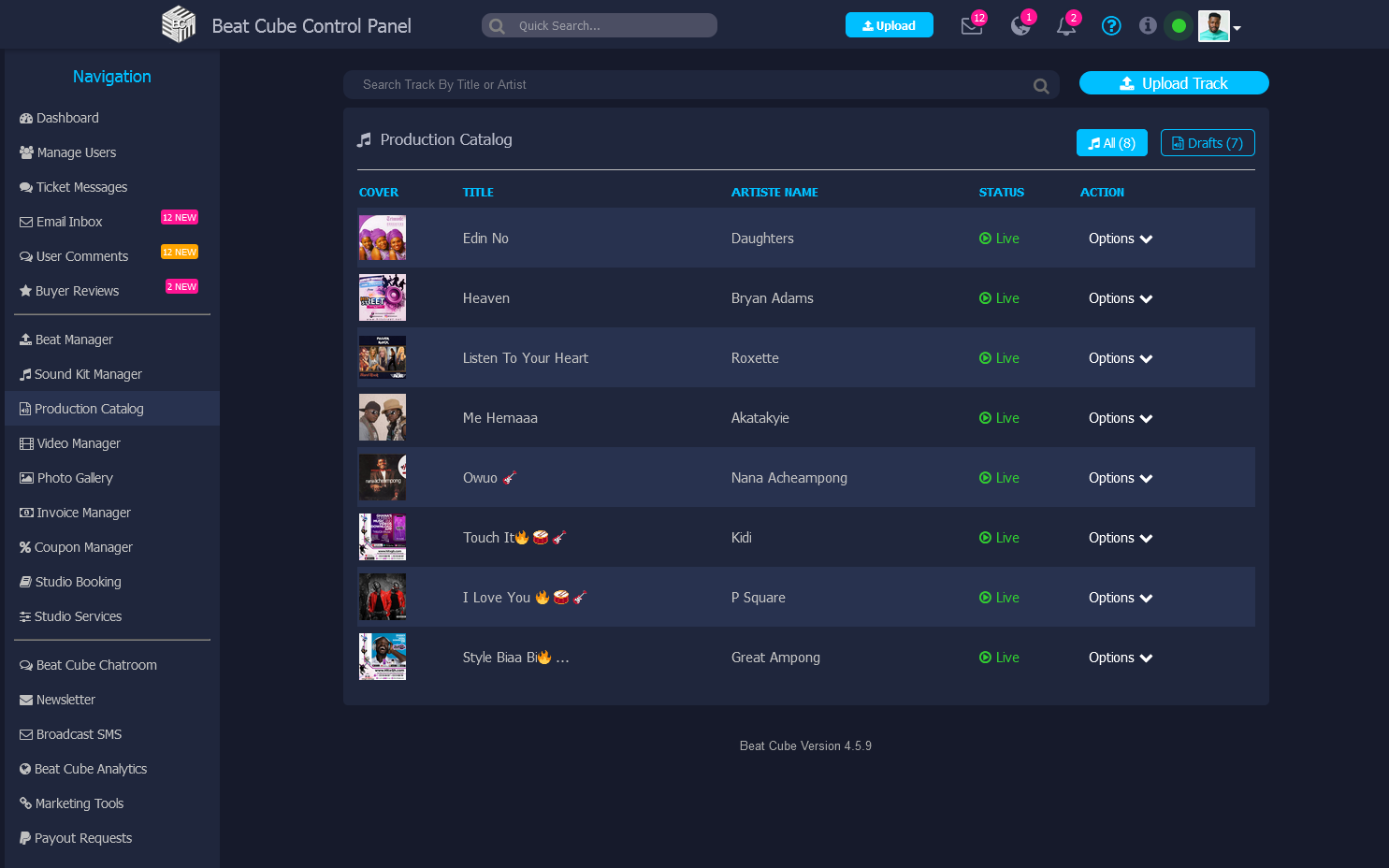Click the globe icon with 1 badge
Image resolution: width=1389 pixels, height=868 pixels.
[1020, 26]
